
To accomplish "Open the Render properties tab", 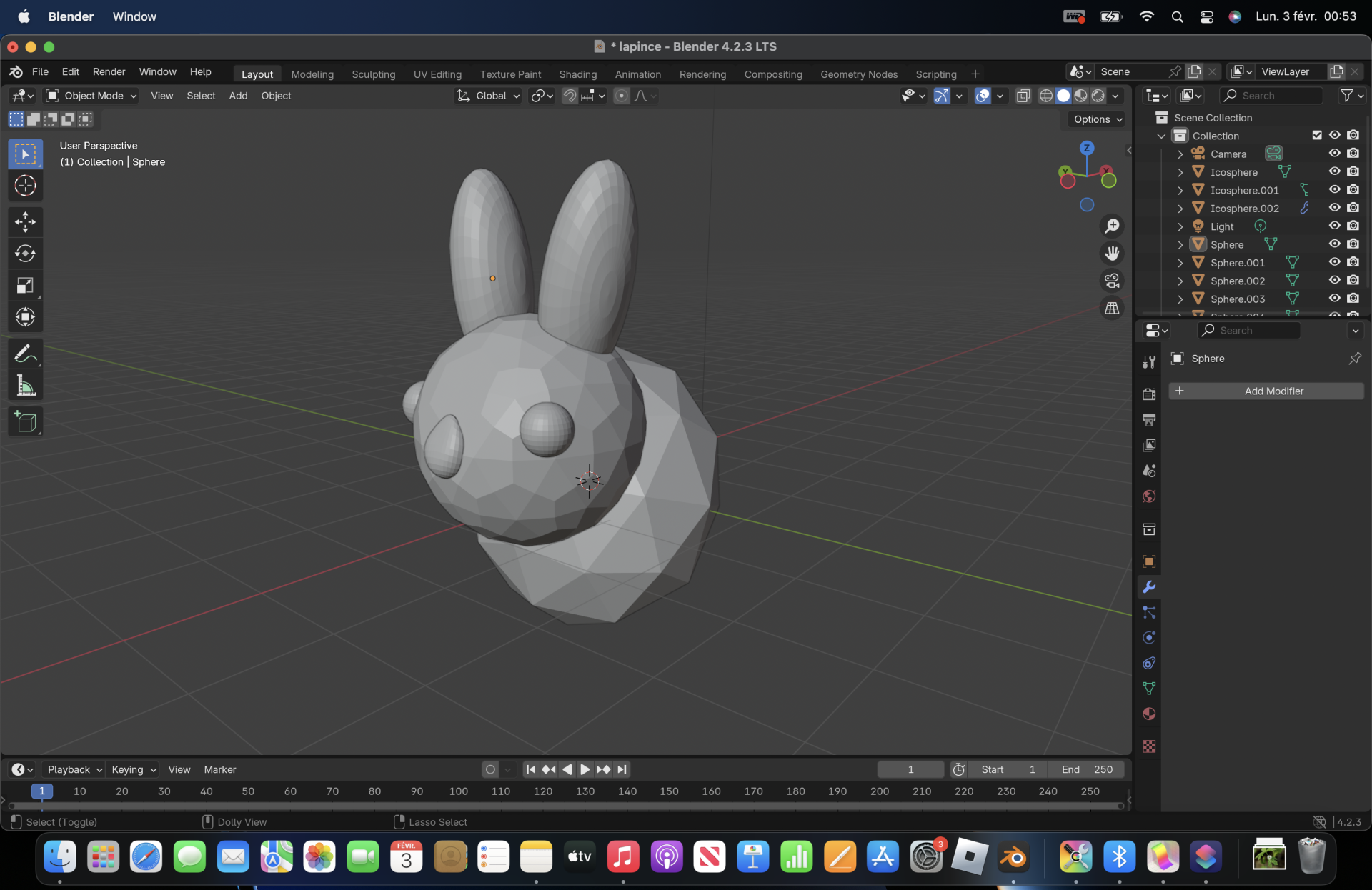I will (x=1149, y=394).
